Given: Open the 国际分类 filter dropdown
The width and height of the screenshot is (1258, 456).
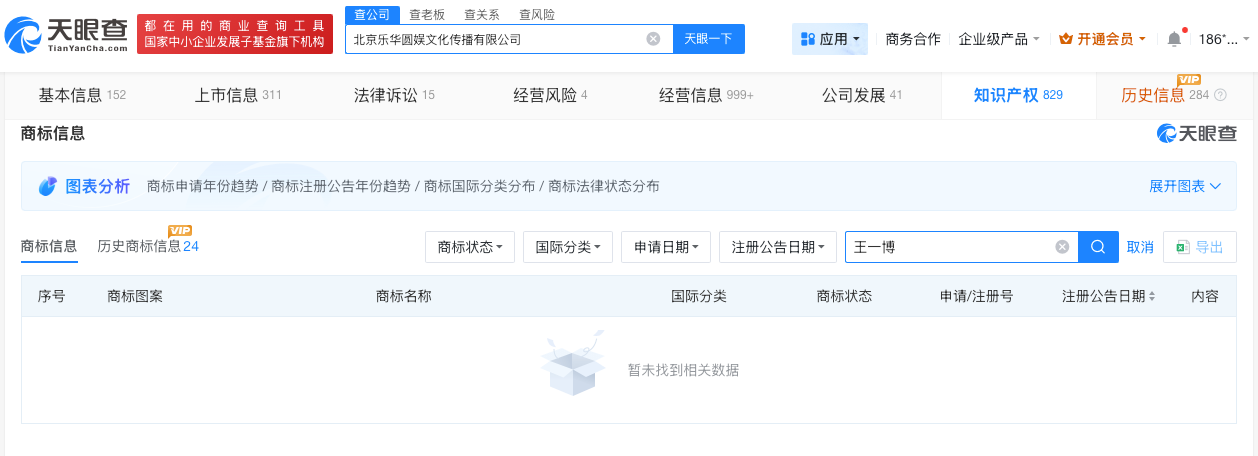Looking at the screenshot, I should pos(568,247).
